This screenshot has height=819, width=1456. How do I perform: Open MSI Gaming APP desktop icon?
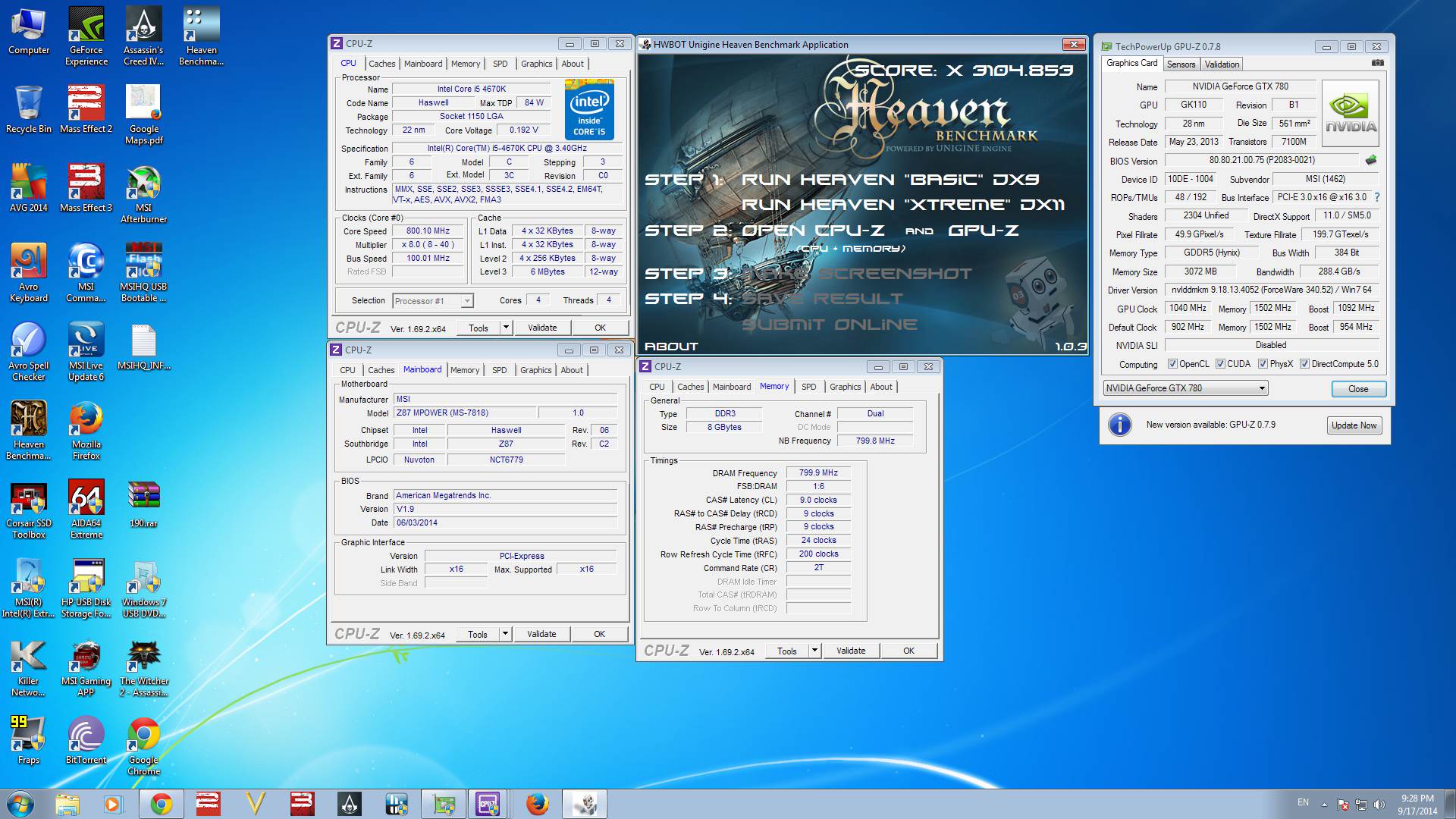(86, 667)
